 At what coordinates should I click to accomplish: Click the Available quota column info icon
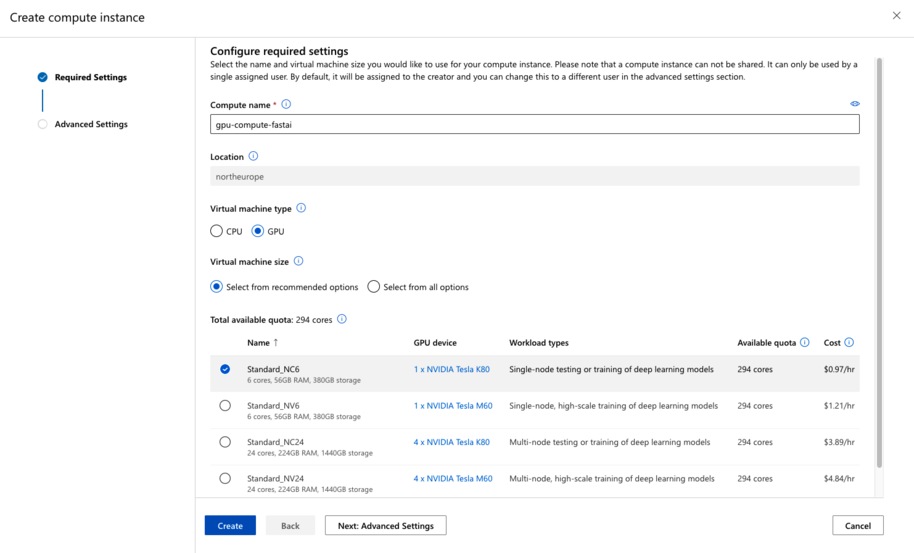[805, 343]
